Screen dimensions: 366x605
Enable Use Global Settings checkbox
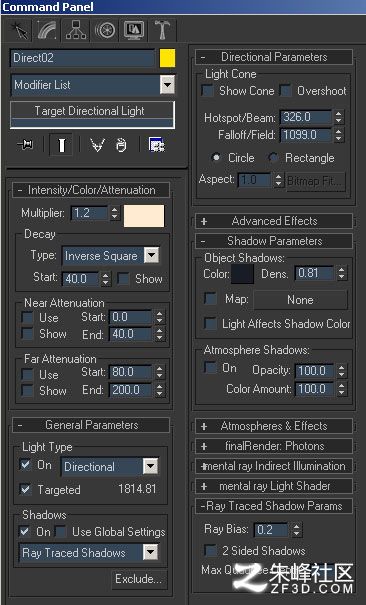tap(61, 531)
